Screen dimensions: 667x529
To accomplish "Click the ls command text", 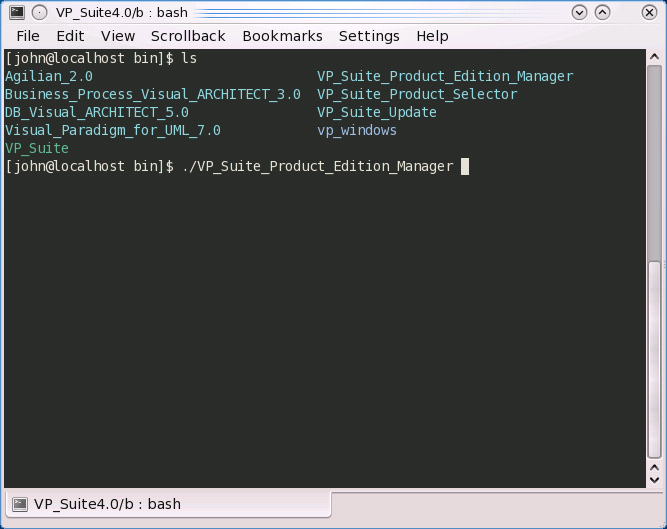I will coord(189,58).
